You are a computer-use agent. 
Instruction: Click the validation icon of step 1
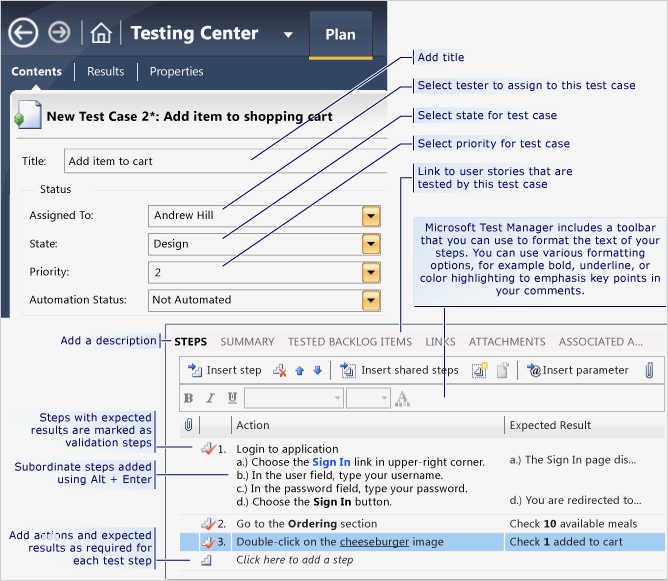point(208,449)
